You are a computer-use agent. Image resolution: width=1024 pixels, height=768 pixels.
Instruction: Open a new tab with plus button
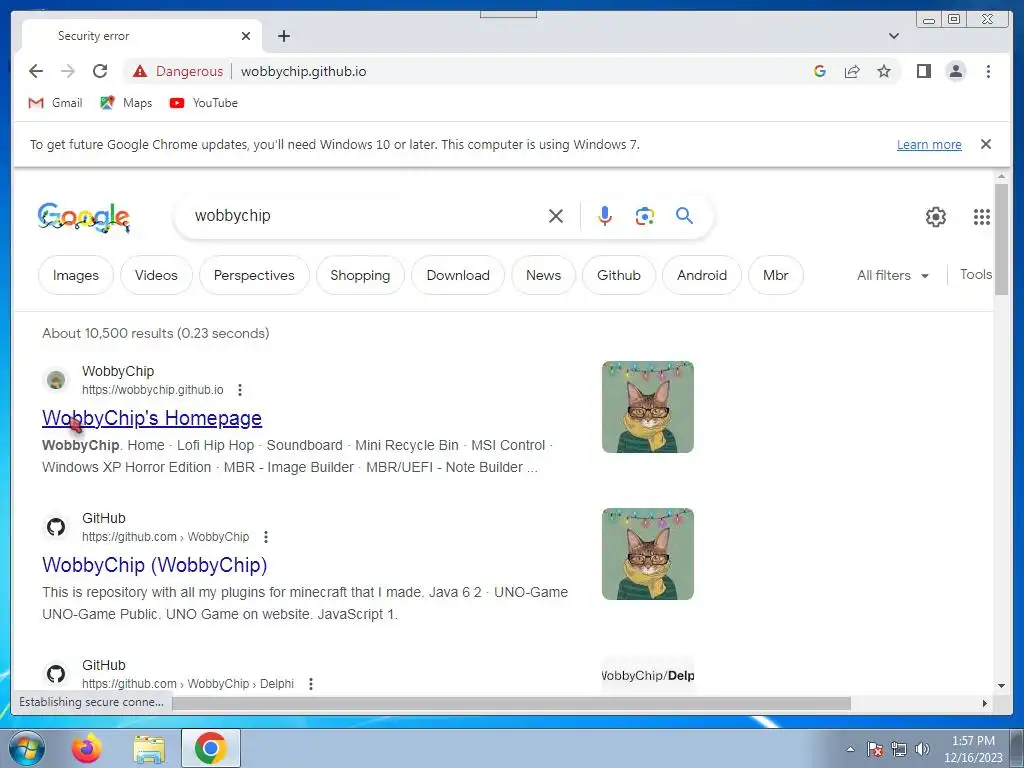tap(283, 36)
